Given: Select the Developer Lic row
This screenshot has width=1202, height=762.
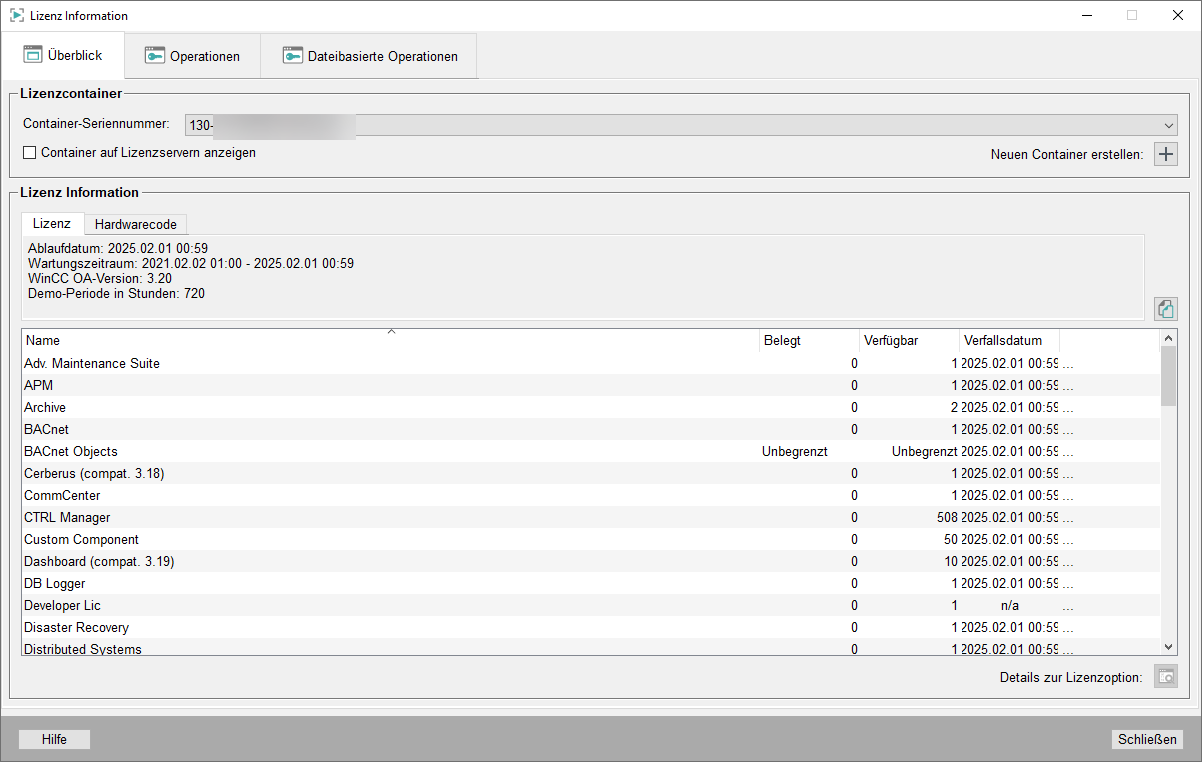Looking at the screenshot, I should click(x=591, y=605).
